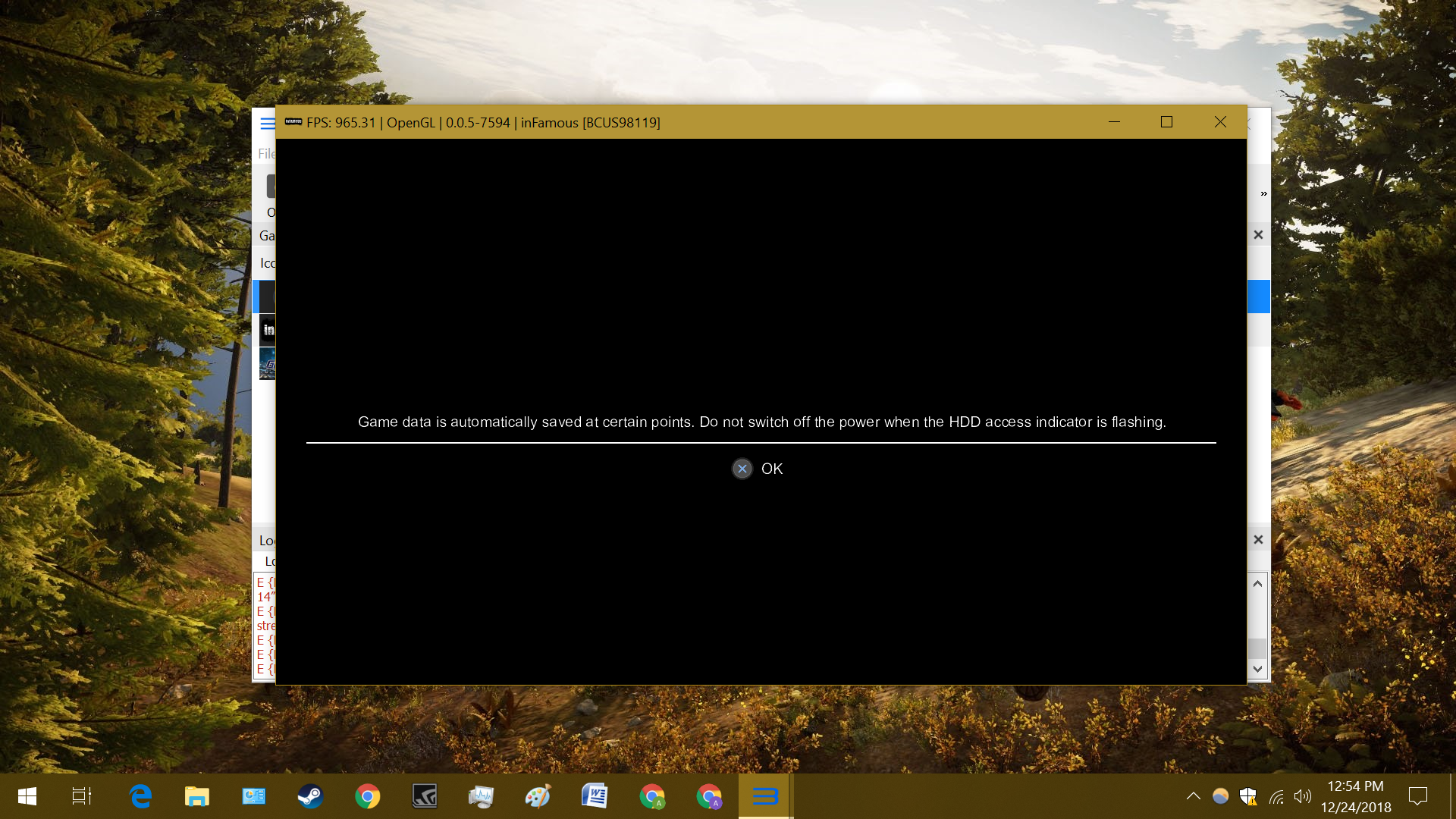1456x819 pixels.
Task: Close the Game List panel
Action: pos(1258,235)
